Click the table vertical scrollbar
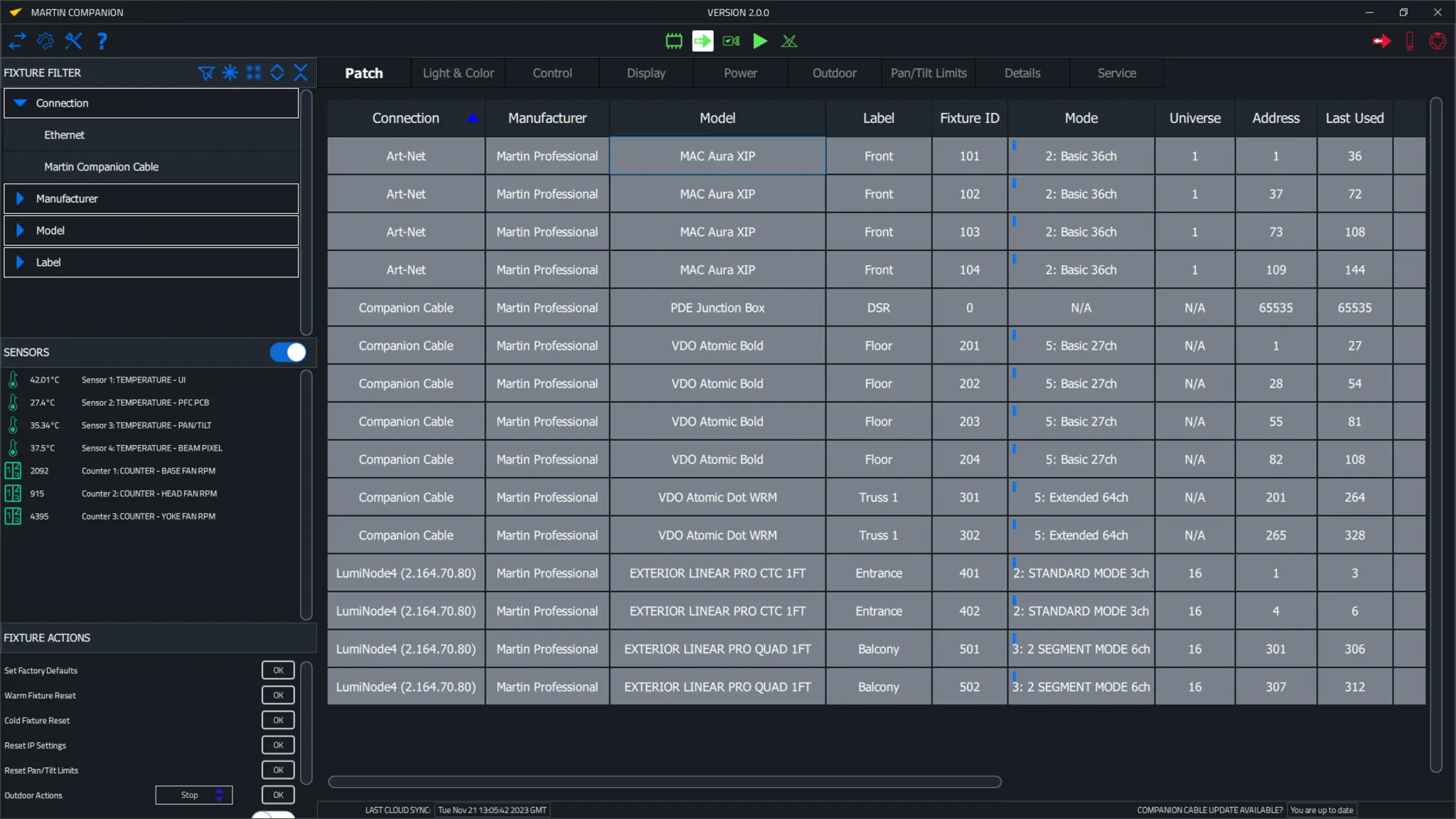 coord(1436,434)
